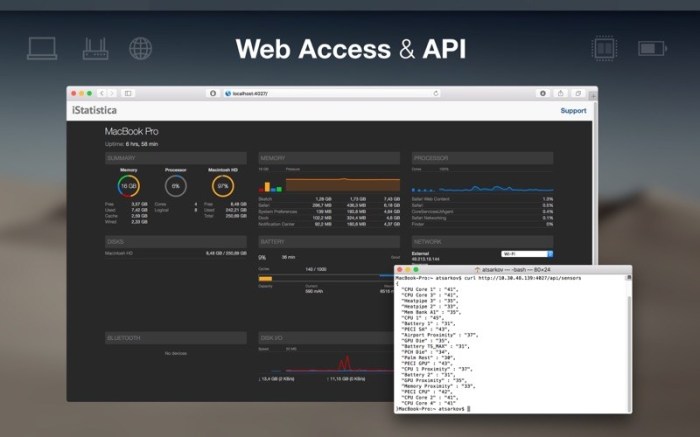Select the Terminal window title bar

click(x=512, y=269)
